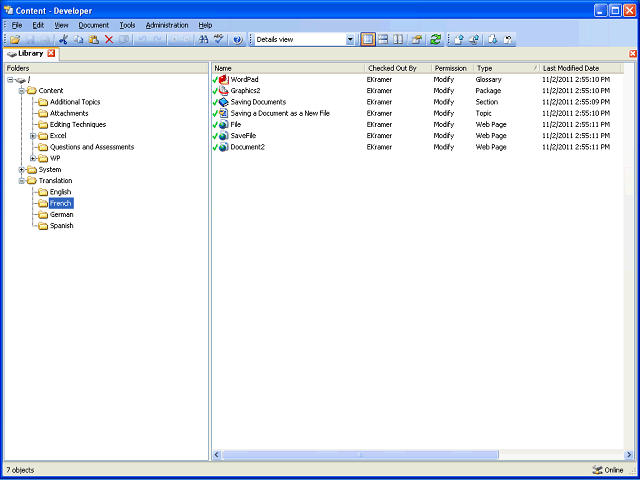Click the green Refresh arrows icon
Image resolution: width=640 pixels, height=480 pixels.
pyautogui.click(x=436, y=40)
